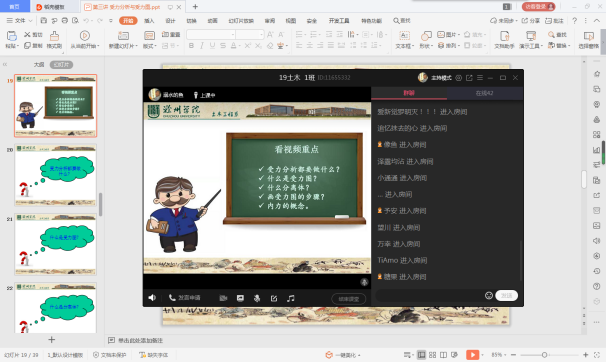Expand the shapes 形状 dropdown
The image size is (606, 362).
point(431,46)
